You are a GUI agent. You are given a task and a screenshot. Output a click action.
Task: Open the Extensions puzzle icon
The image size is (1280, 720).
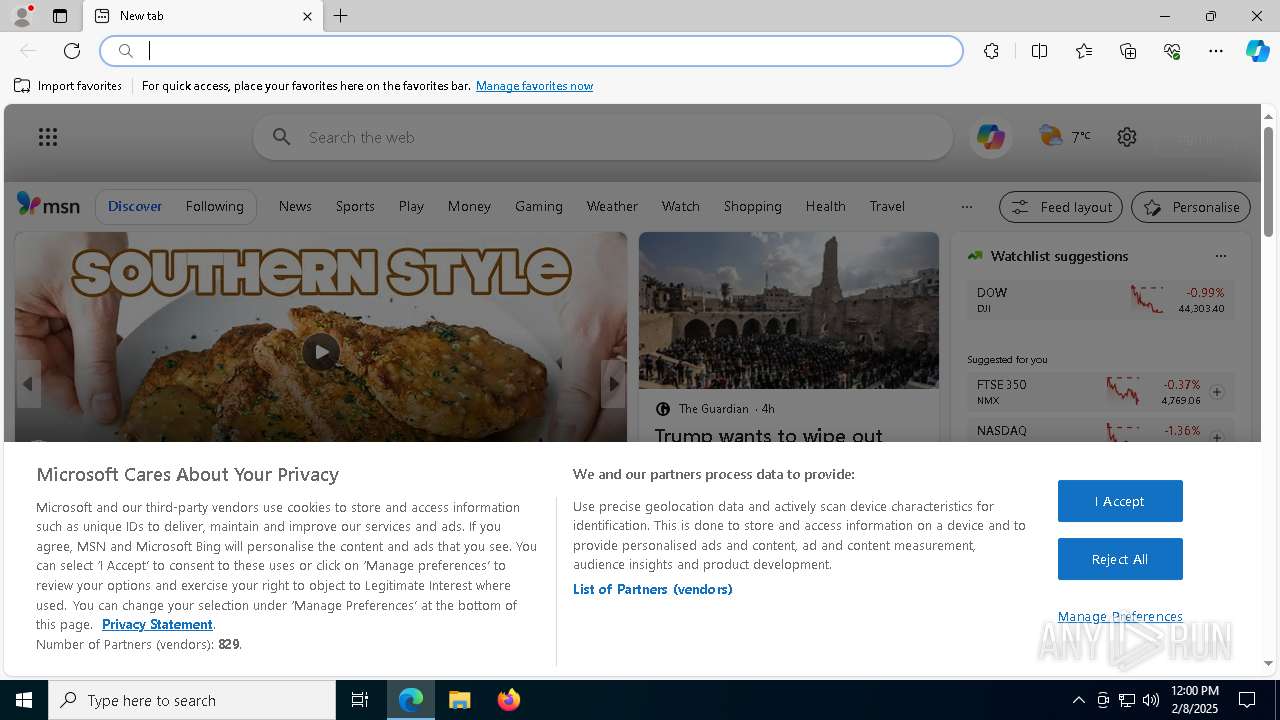coord(991,51)
